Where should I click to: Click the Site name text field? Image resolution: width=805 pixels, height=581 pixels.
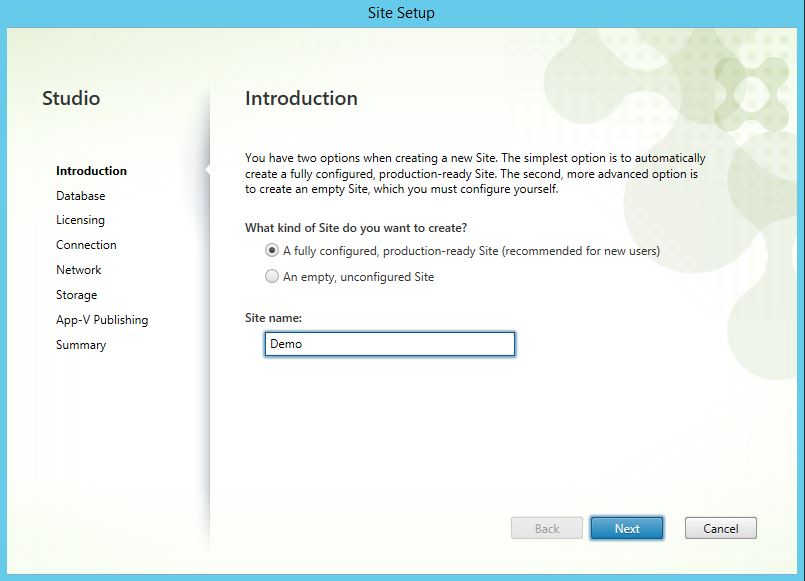coord(390,344)
